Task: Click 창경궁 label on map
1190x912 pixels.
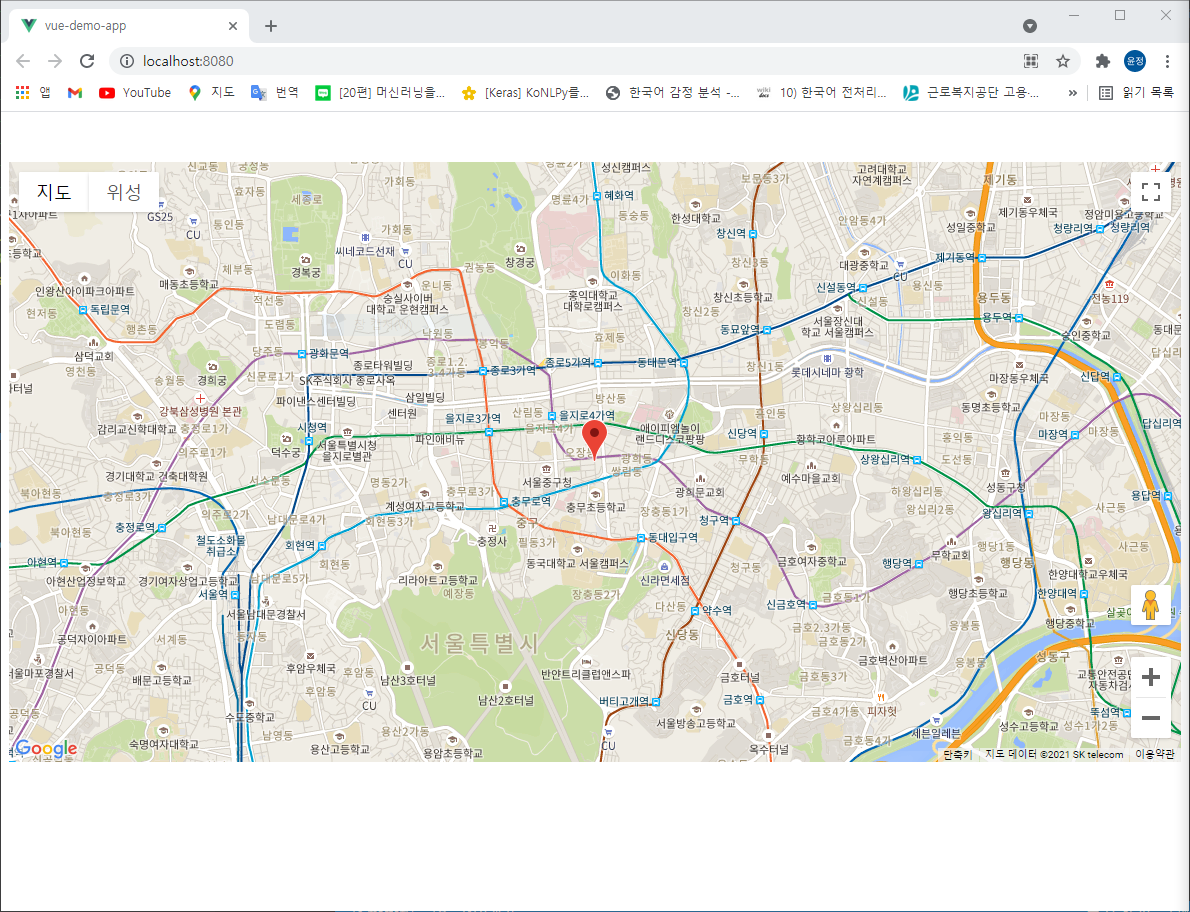Action: (x=520, y=263)
